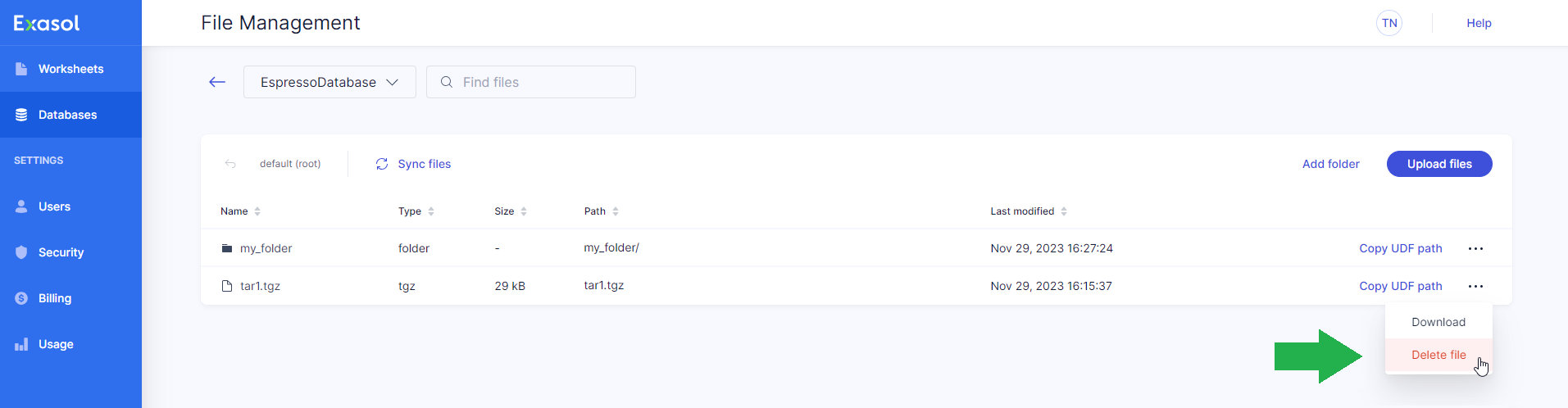Image resolution: width=1568 pixels, height=408 pixels.
Task: Open Worksheets from the sidebar
Action: [x=70, y=69]
